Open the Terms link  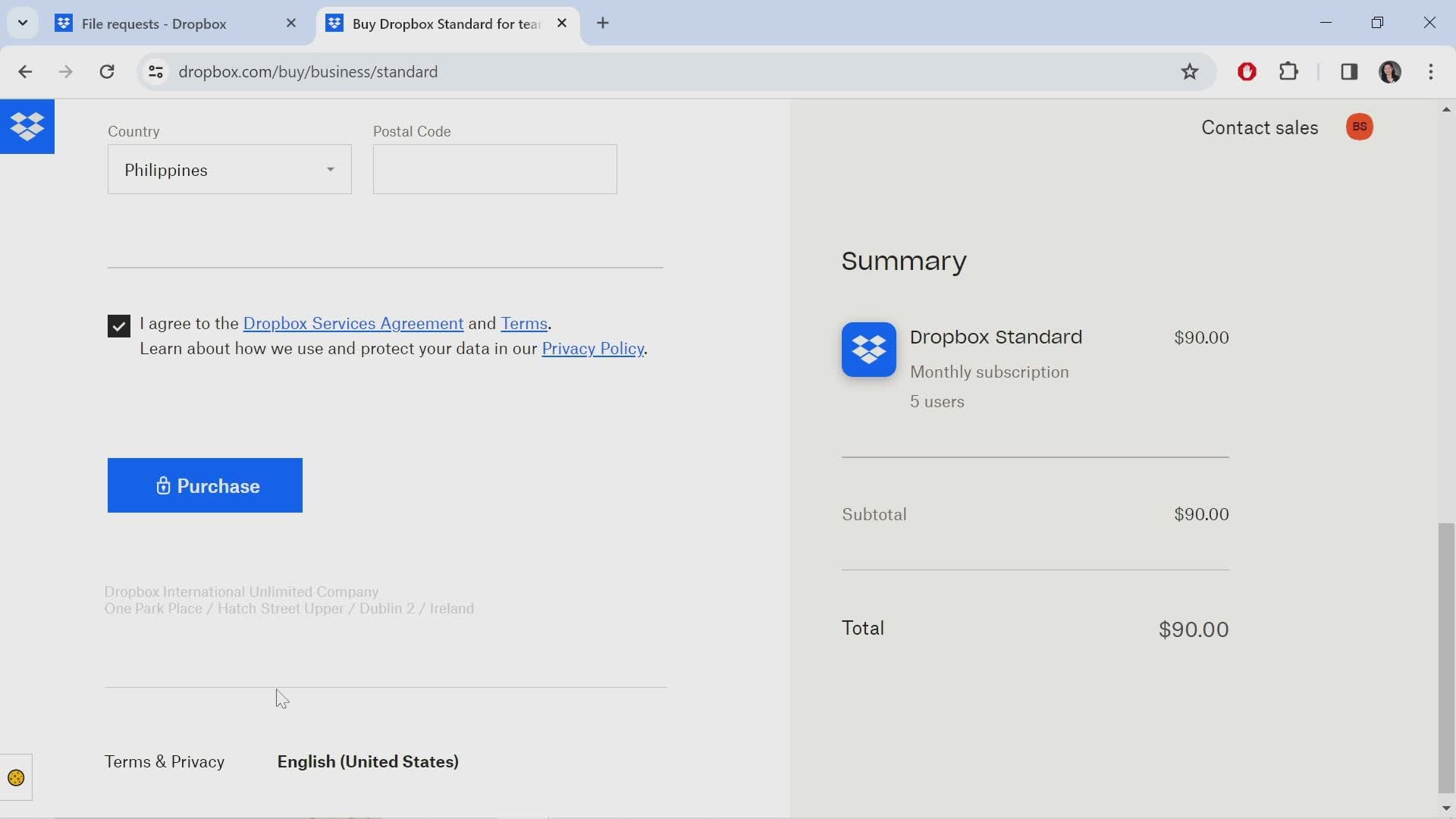click(x=524, y=324)
